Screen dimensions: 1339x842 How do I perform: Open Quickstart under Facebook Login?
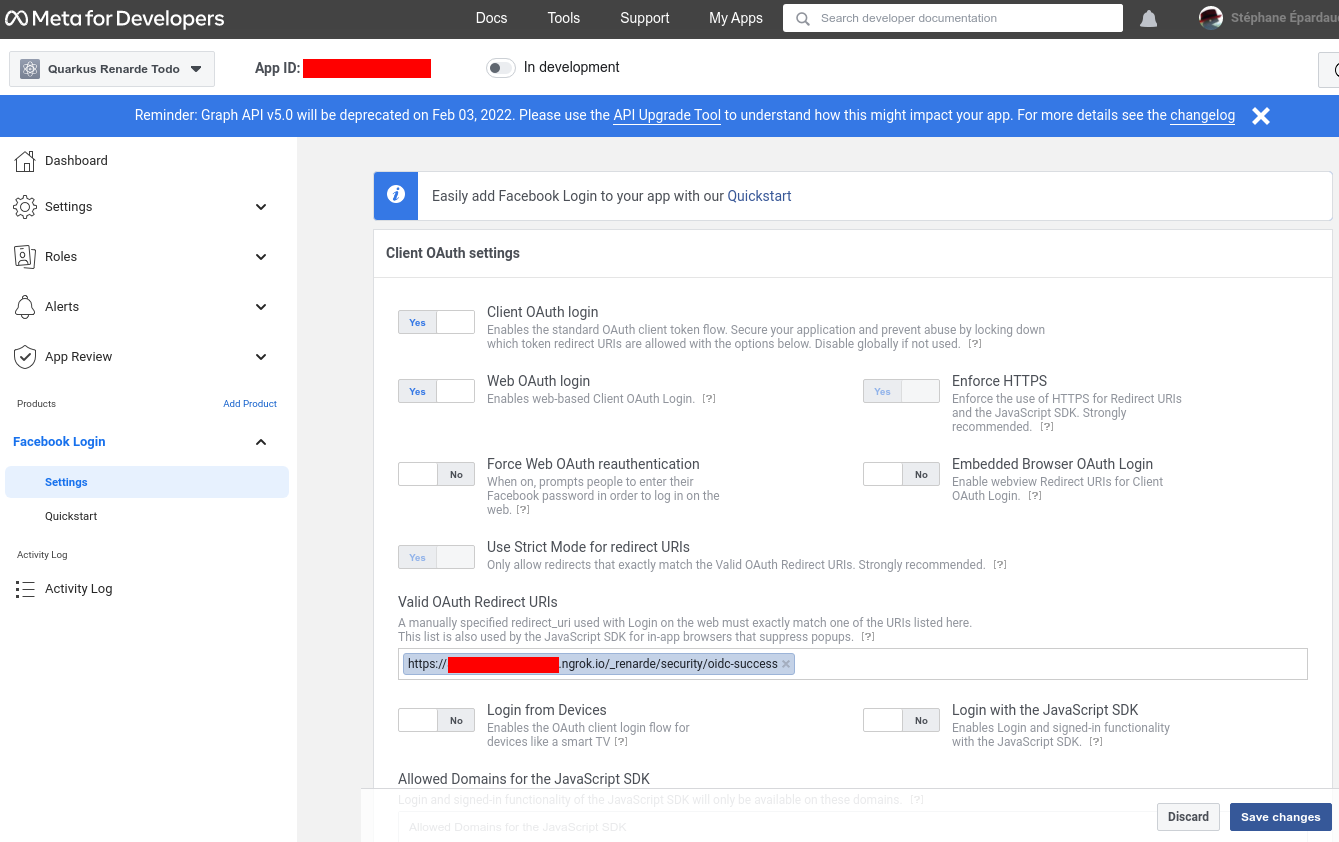coord(71,516)
